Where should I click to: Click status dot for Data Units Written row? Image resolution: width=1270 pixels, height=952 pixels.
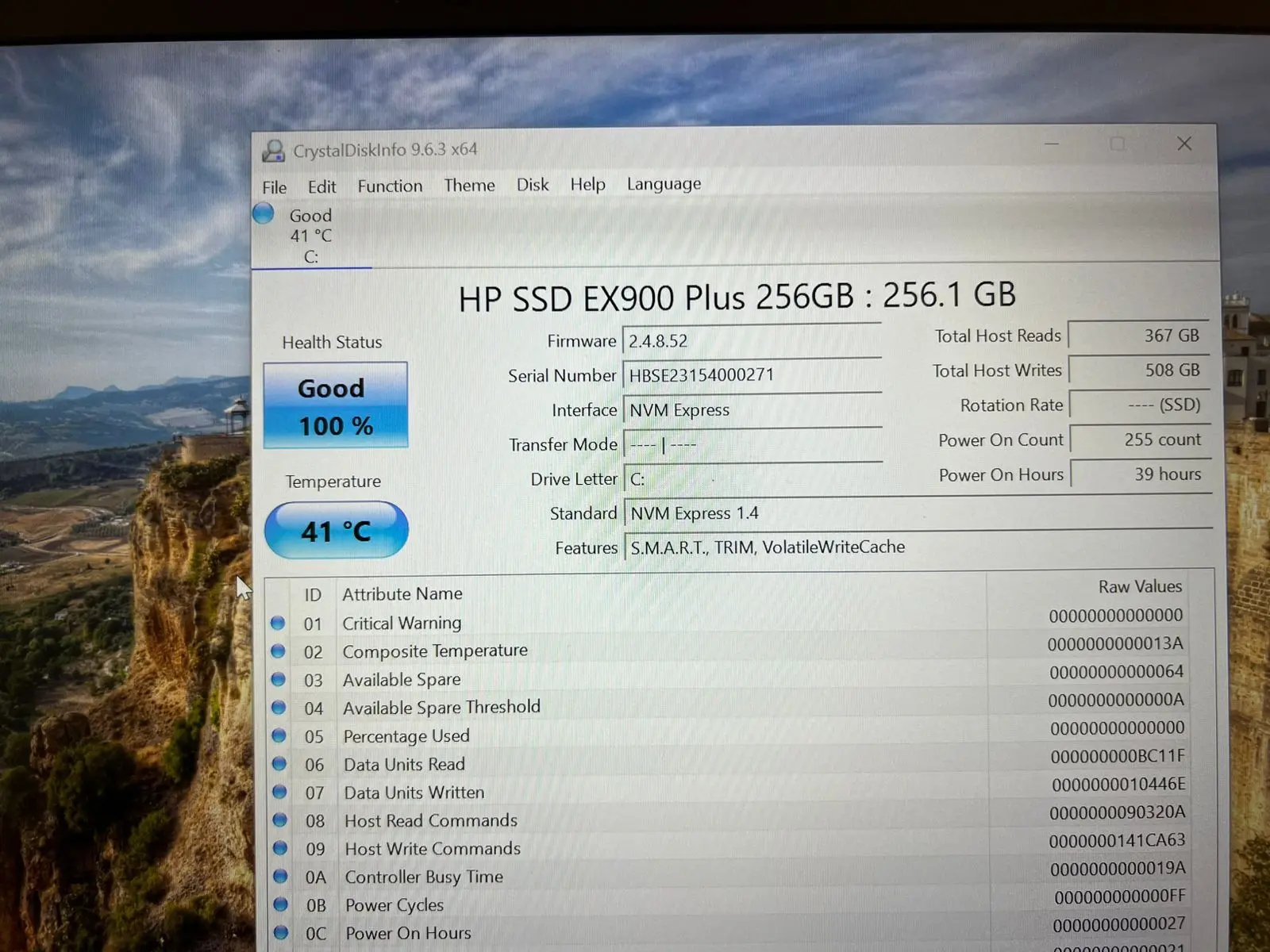pyautogui.click(x=279, y=792)
